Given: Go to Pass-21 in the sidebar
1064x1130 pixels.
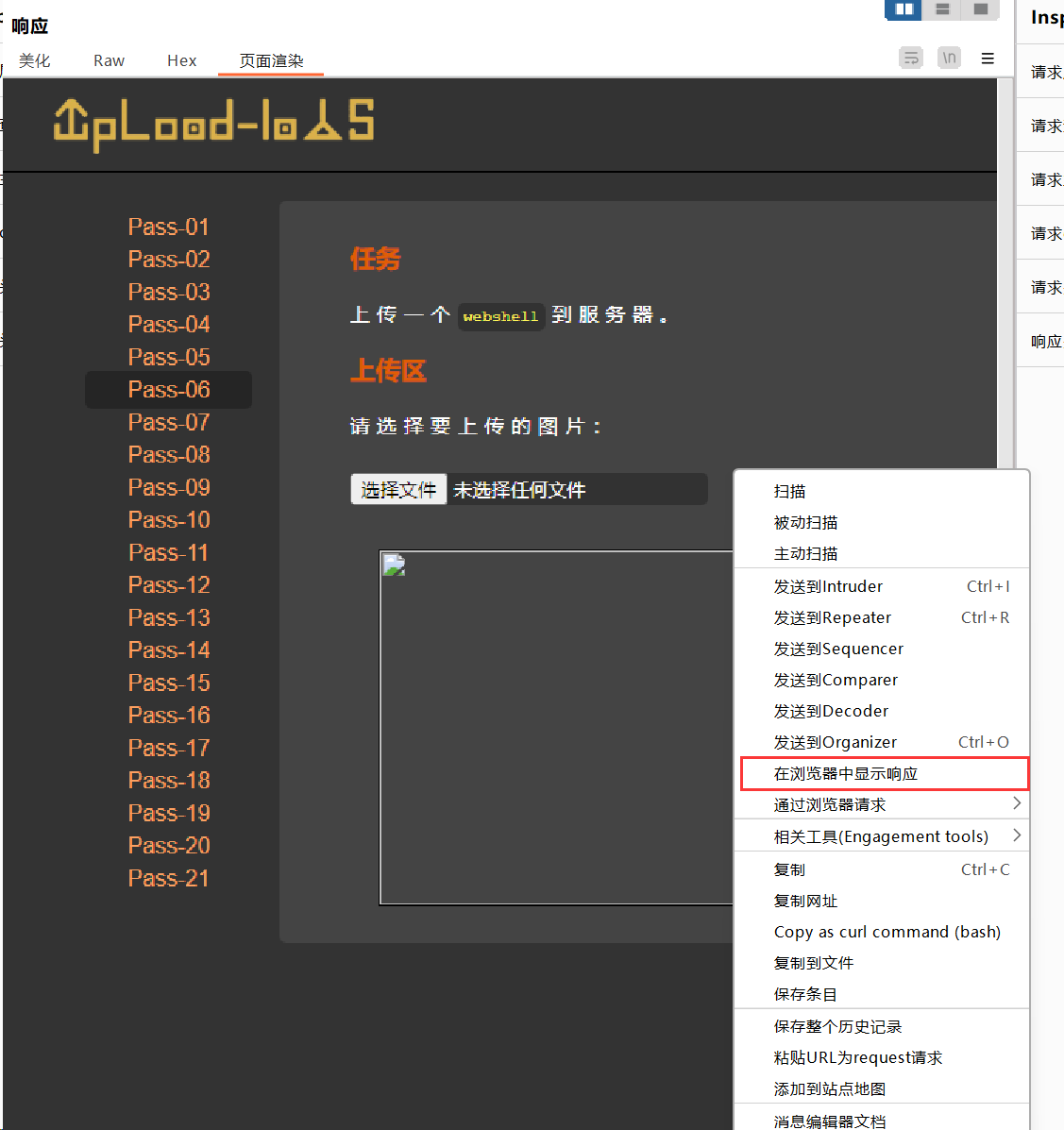Looking at the screenshot, I should pos(169,878).
